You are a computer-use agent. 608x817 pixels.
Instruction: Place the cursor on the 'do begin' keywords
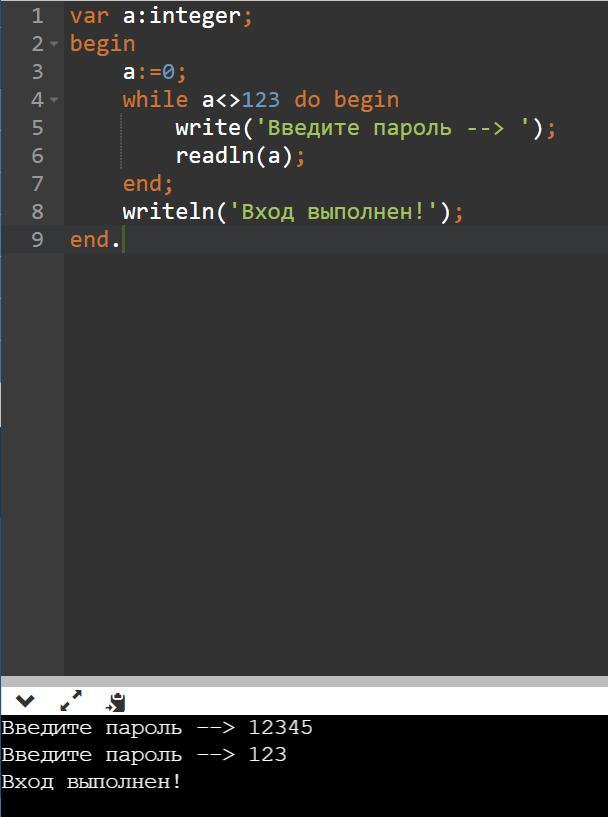pos(346,100)
